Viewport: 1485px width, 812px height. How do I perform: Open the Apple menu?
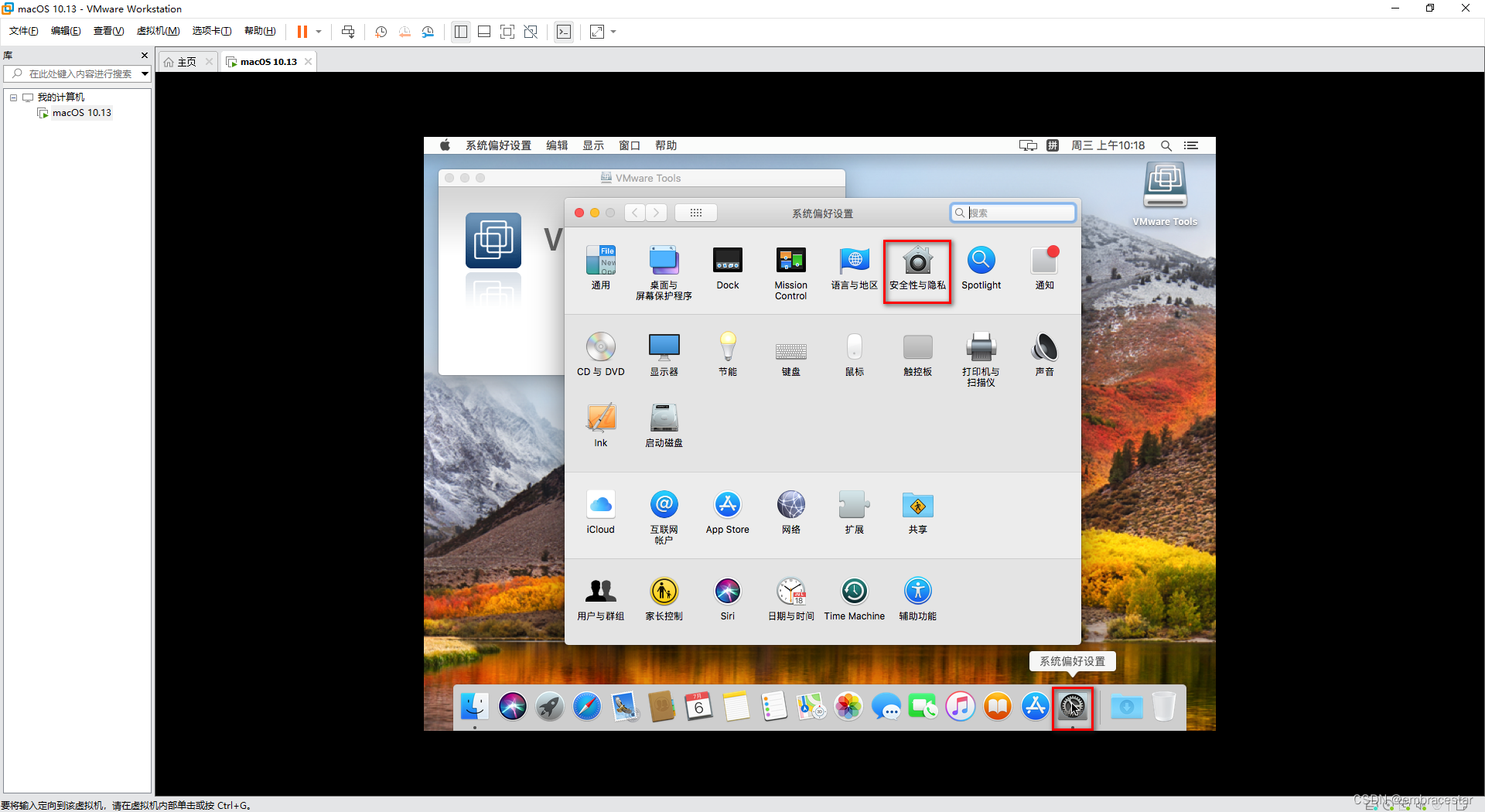445,145
